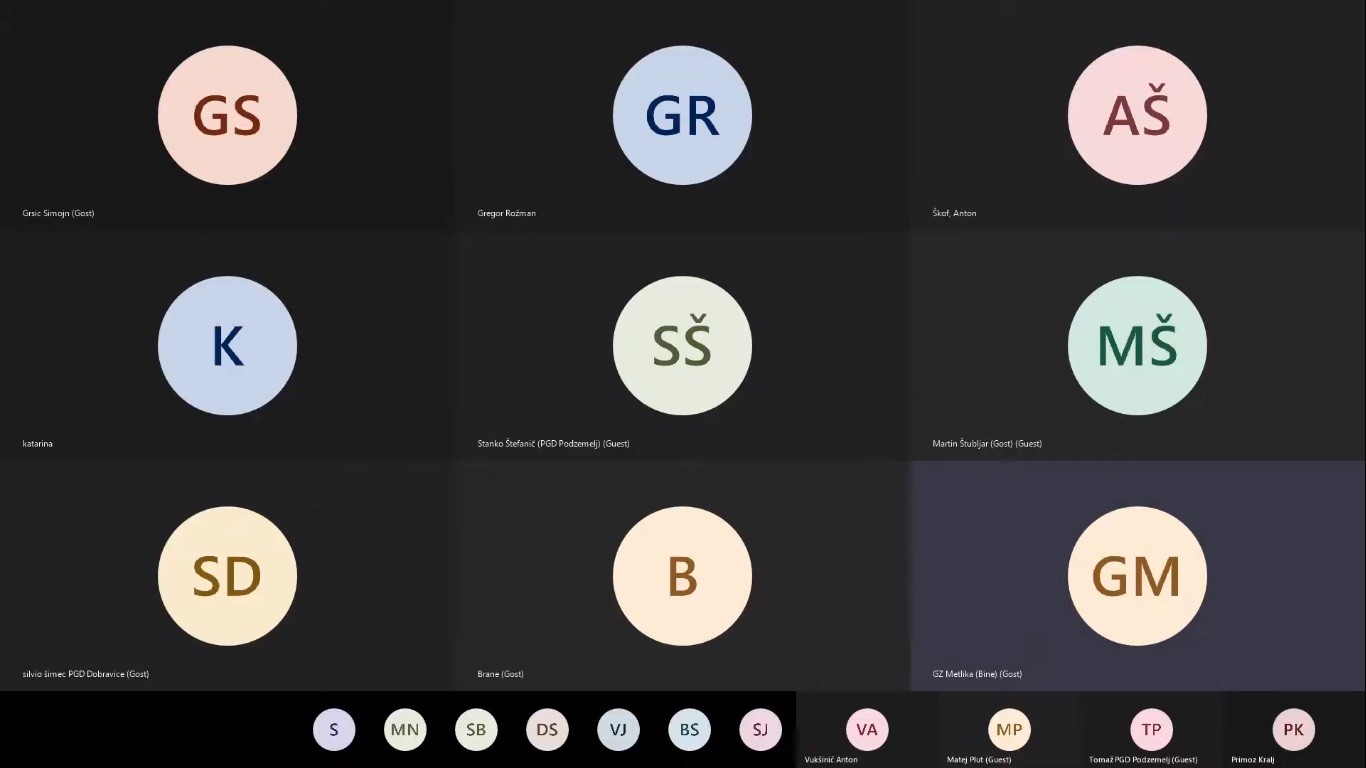Viewport: 1366px width, 768px height.
Task: Click the GS avatar of Grsic Simojn
Action: (227, 115)
